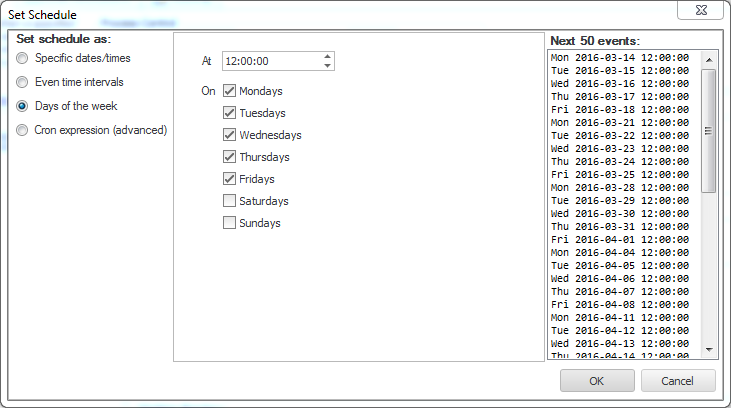Switch to Cron expression (advanced) mode
This screenshot has width=731, height=408.
(x=22, y=130)
